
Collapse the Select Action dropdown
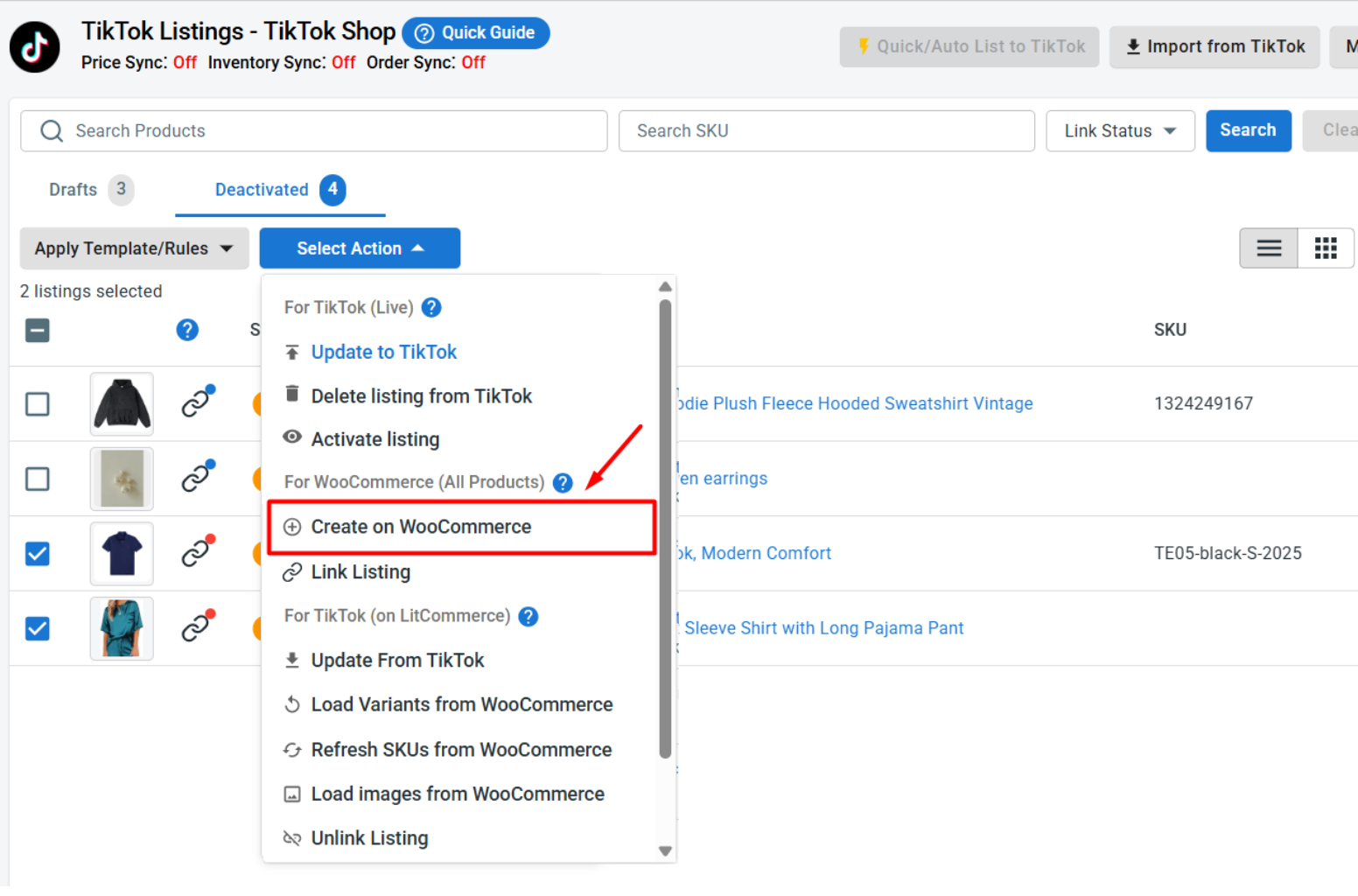[x=360, y=248]
